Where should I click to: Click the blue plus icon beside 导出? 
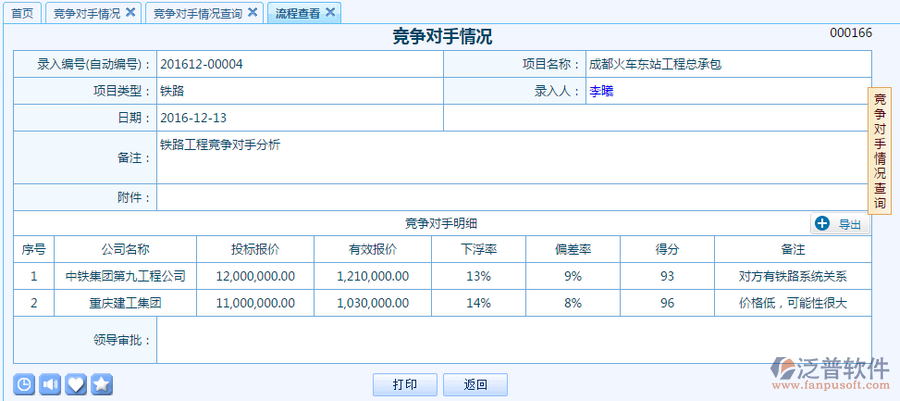pos(822,224)
